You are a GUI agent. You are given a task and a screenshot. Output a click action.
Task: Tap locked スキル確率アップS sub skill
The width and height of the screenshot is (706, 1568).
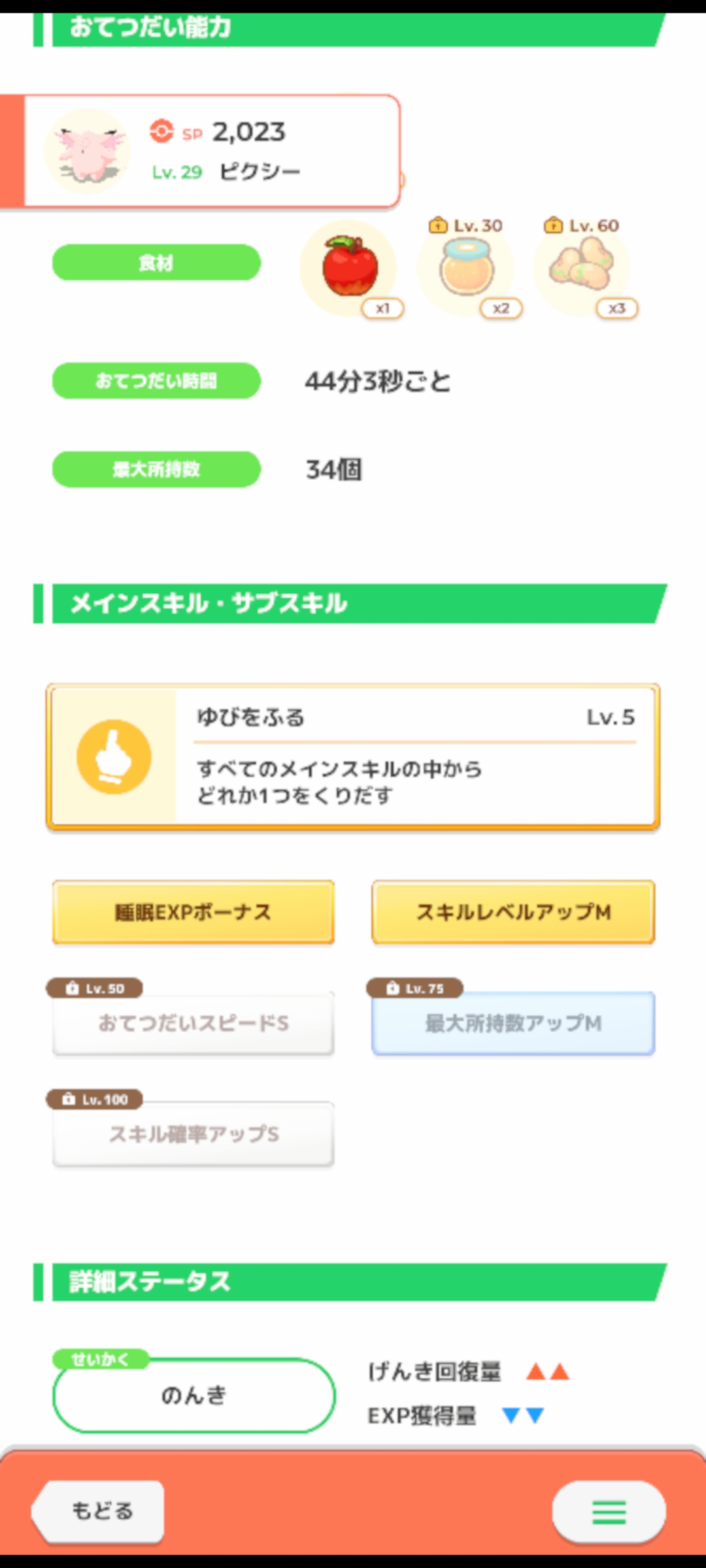[x=193, y=1134]
